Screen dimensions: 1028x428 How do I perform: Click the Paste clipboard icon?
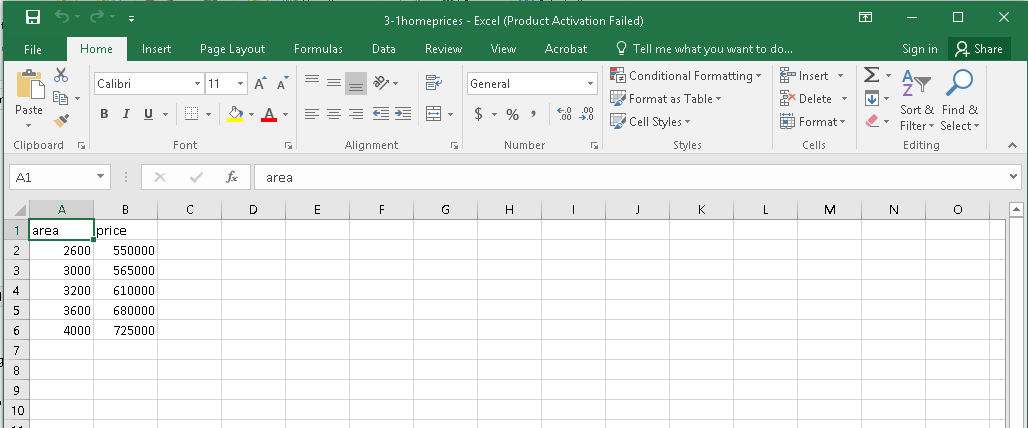[29, 85]
